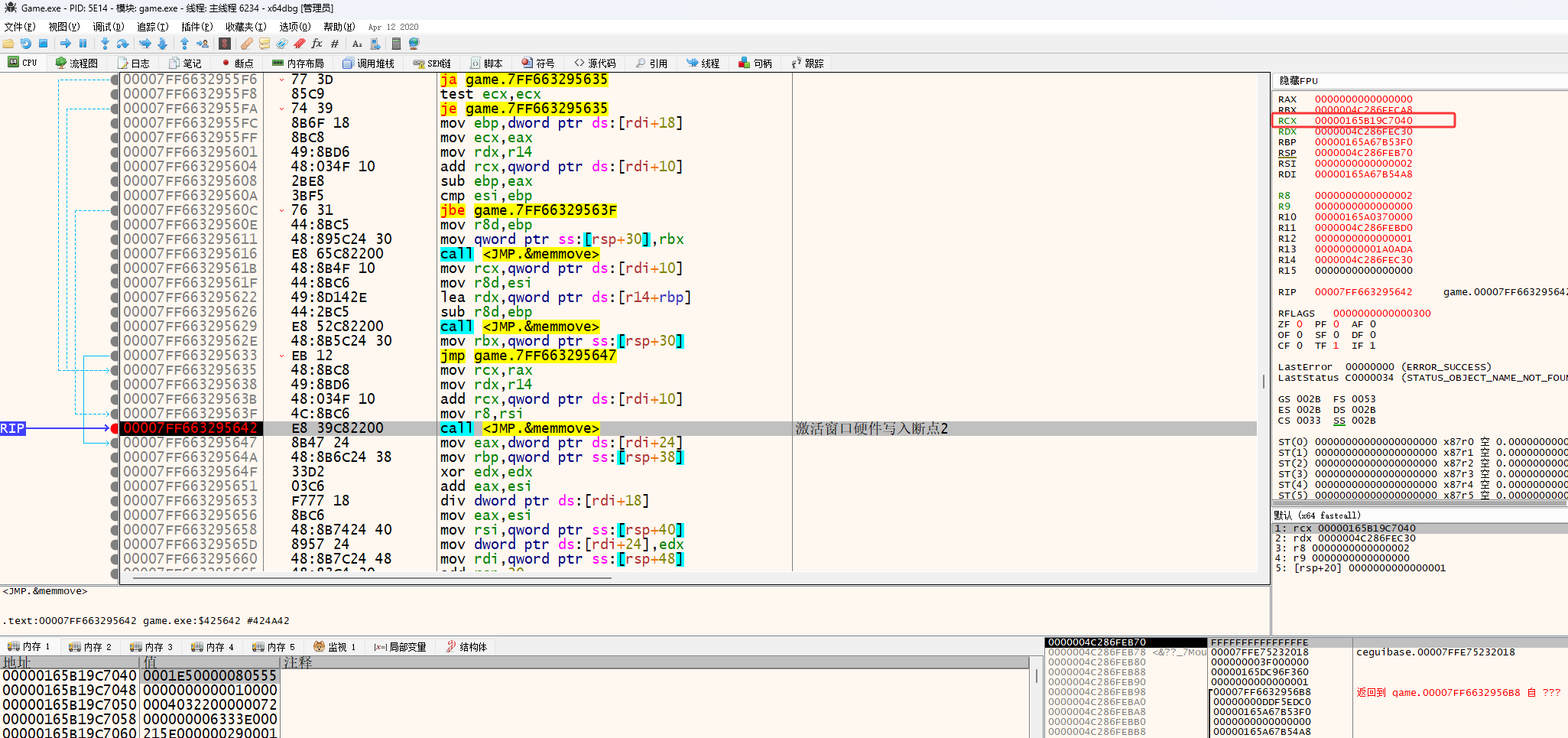The image size is (1568, 738).
Task: Toggle the red breakpoint at 00007FF663295642
Action: pyautogui.click(x=115, y=428)
